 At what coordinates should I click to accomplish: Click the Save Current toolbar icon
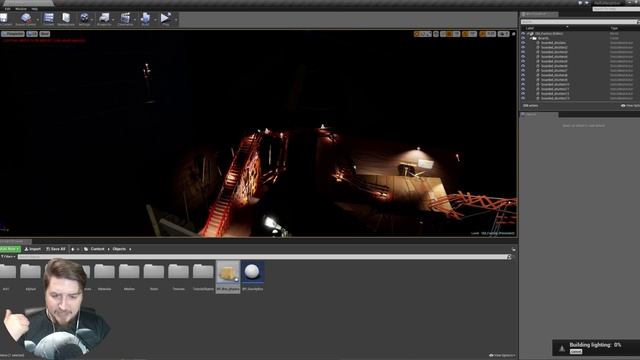click(x=5, y=19)
